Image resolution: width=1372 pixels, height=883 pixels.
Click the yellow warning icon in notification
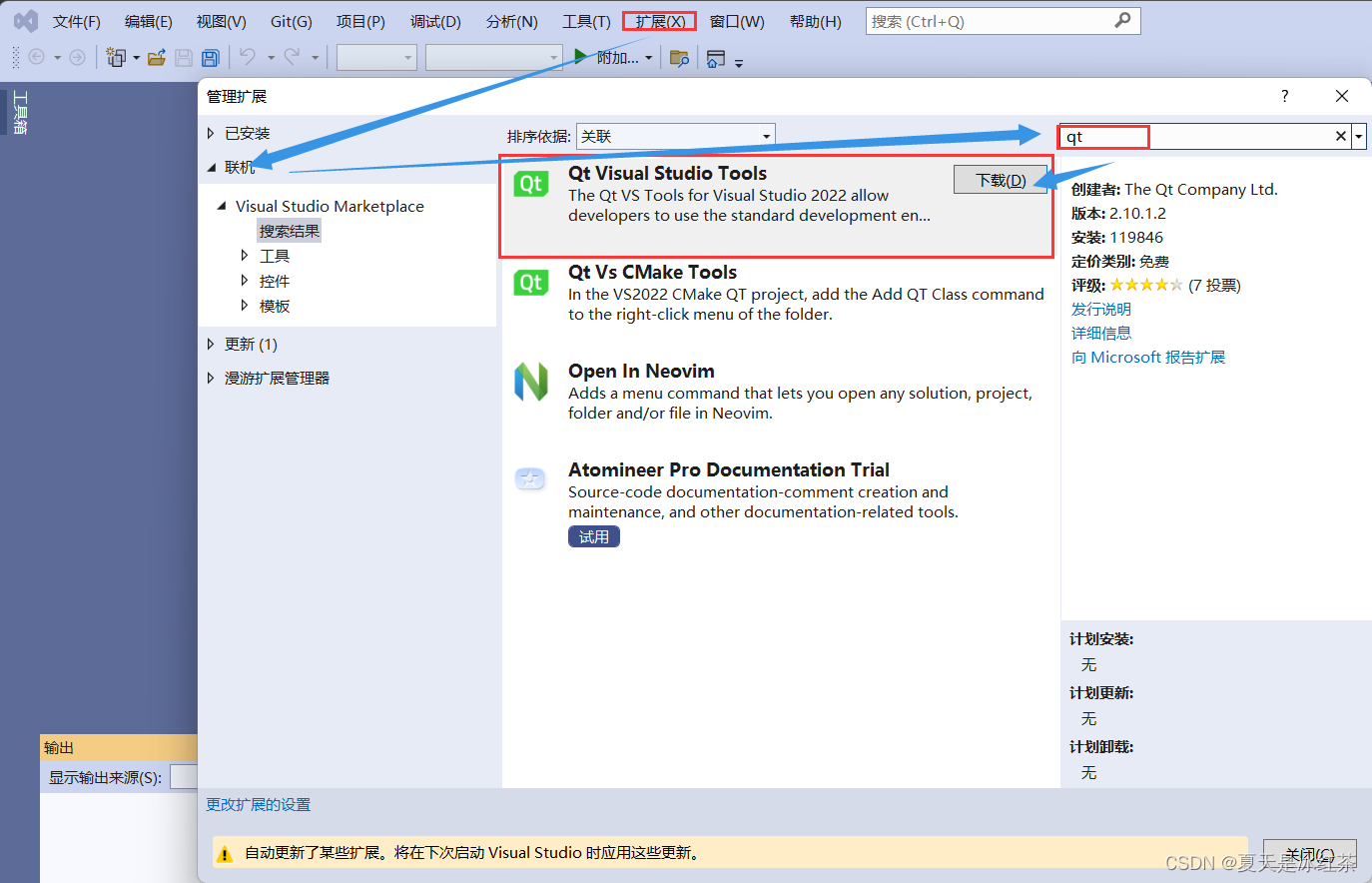tap(226, 853)
